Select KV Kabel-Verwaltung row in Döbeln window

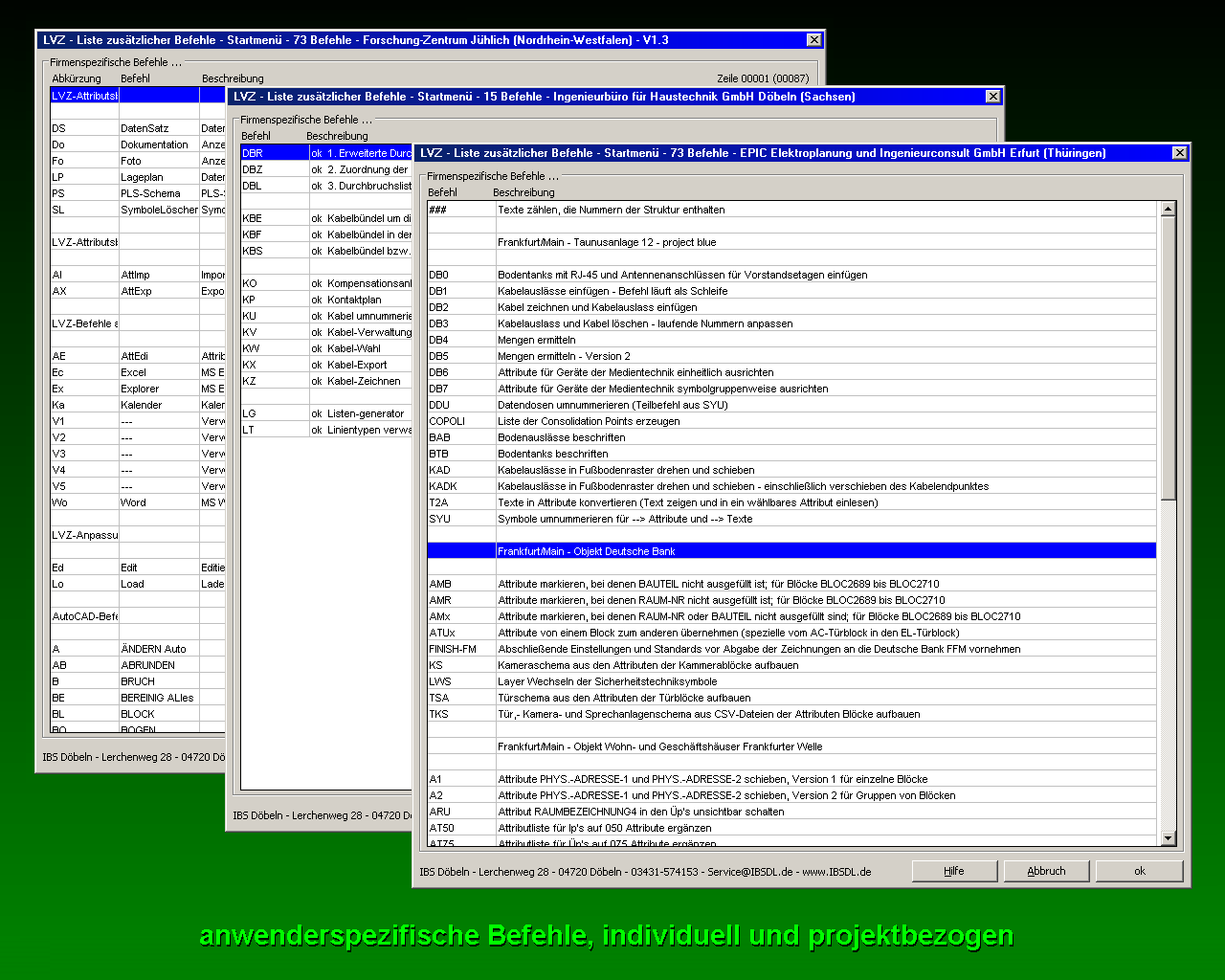[326, 332]
